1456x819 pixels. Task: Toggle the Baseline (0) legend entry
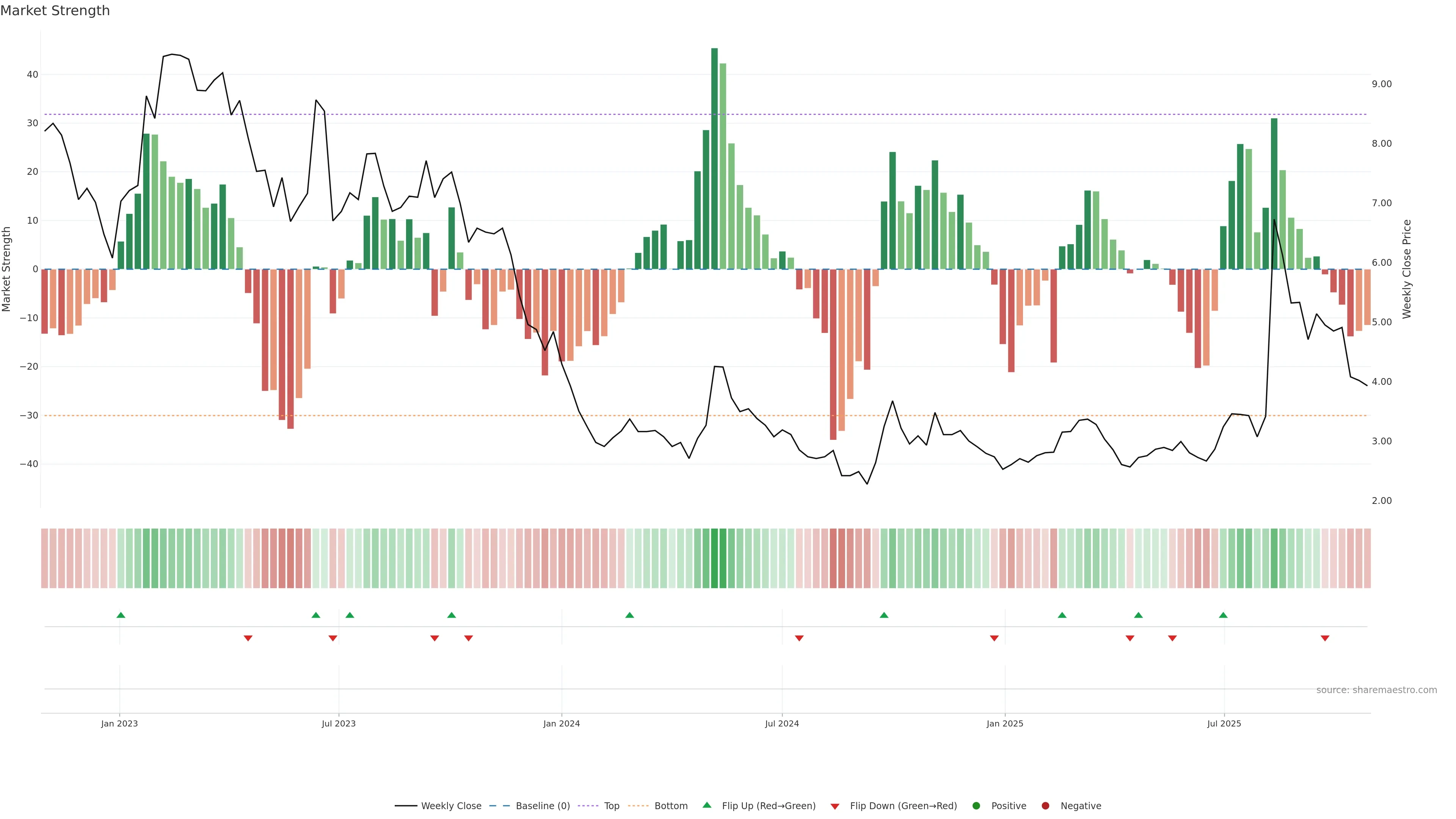coord(543,806)
